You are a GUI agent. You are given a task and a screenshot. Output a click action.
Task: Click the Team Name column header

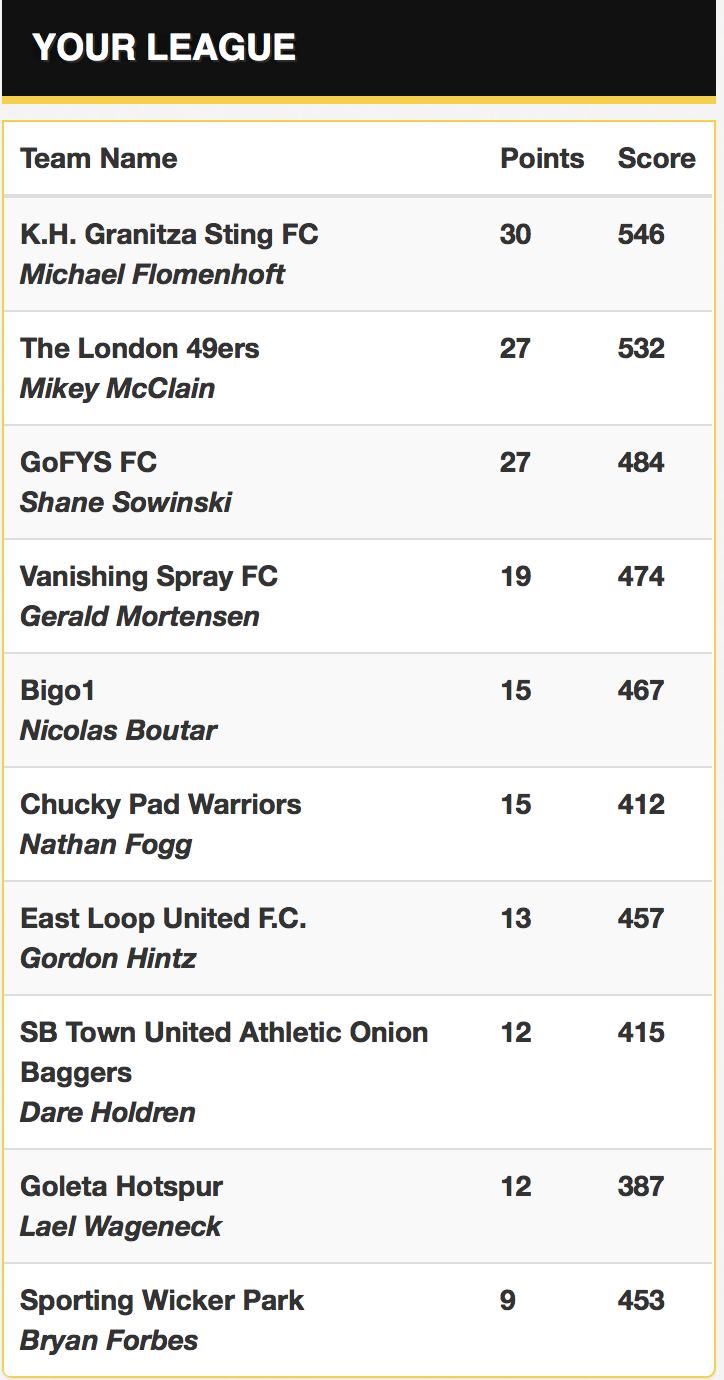tap(98, 158)
